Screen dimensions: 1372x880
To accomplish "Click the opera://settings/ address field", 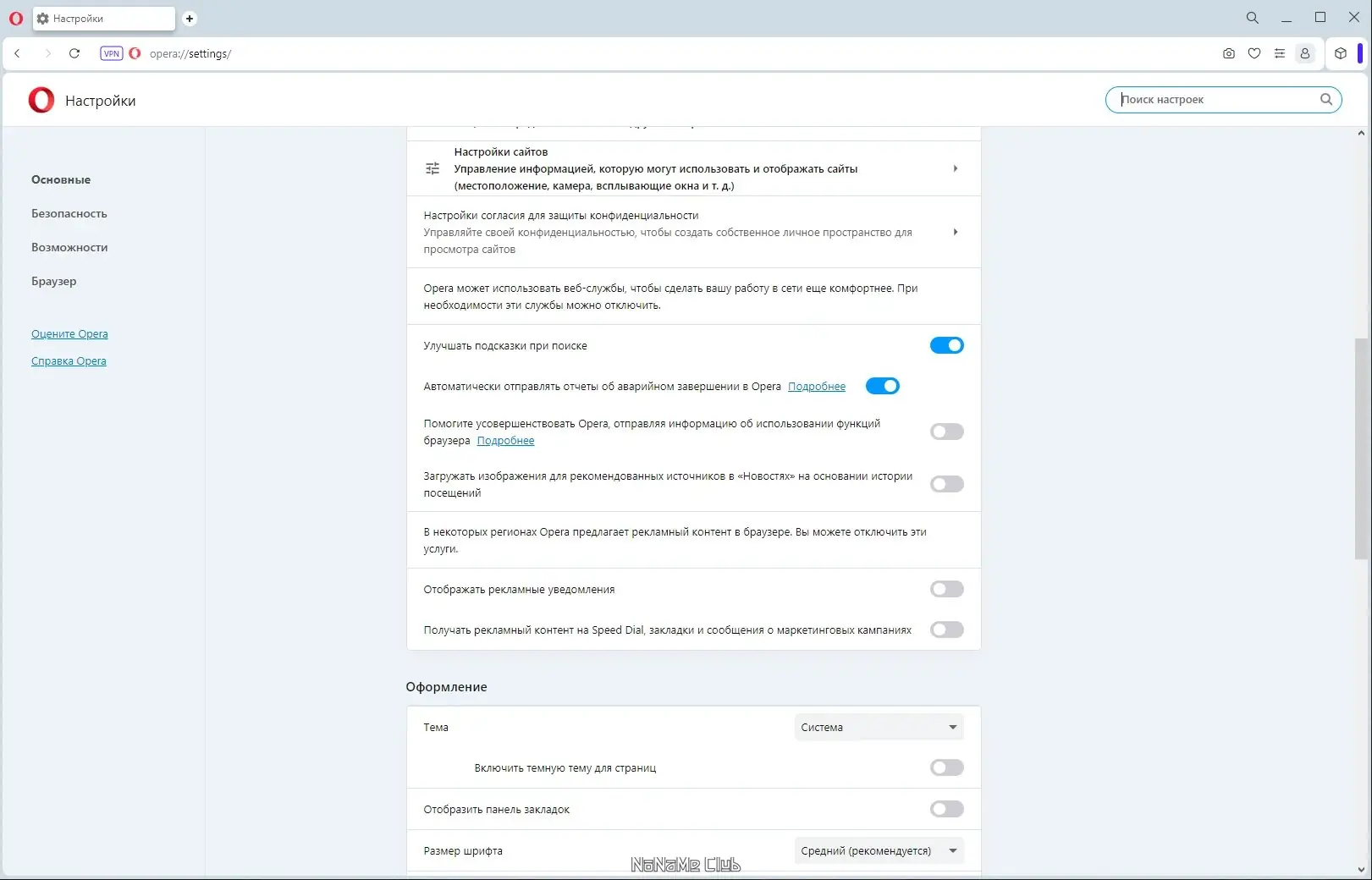I will (x=190, y=53).
